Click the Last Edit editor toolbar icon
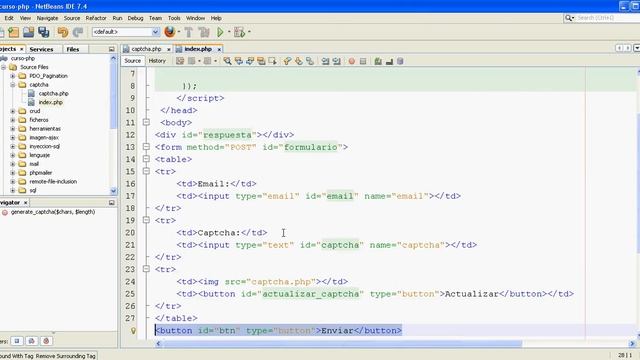 click(180, 61)
